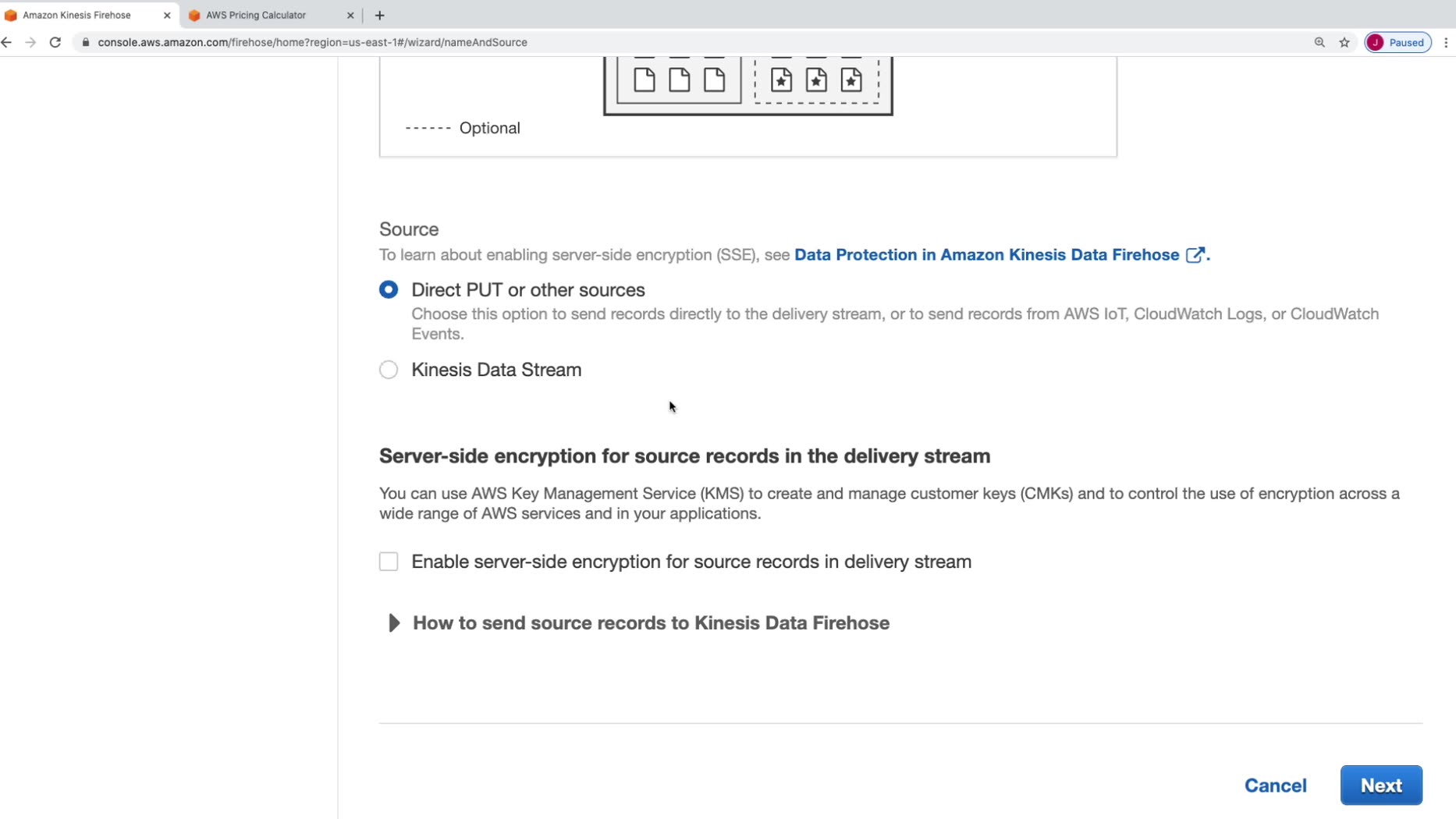
Task: Bookmark this page with the star icon
Action: point(1344,42)
